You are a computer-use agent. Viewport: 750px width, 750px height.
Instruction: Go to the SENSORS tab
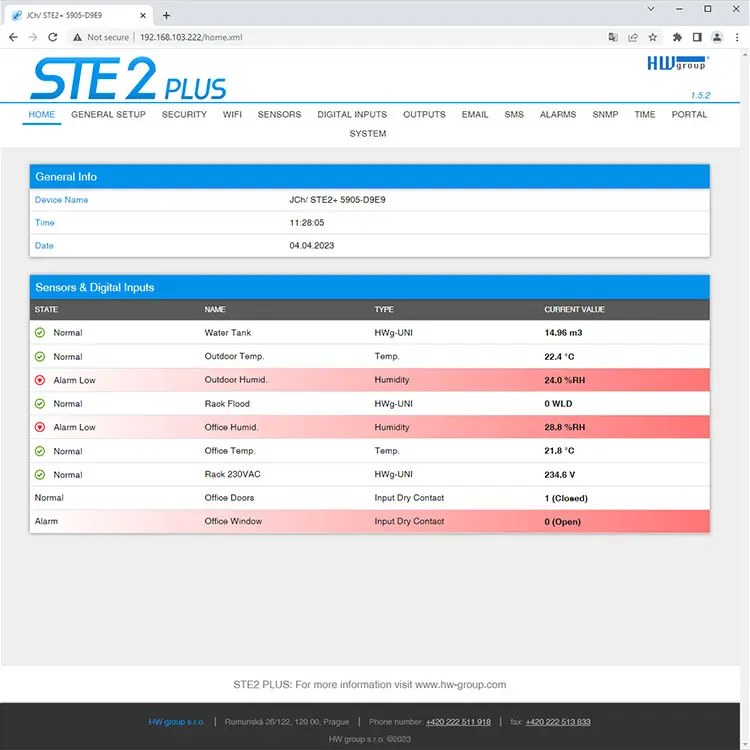coord(279,114)
